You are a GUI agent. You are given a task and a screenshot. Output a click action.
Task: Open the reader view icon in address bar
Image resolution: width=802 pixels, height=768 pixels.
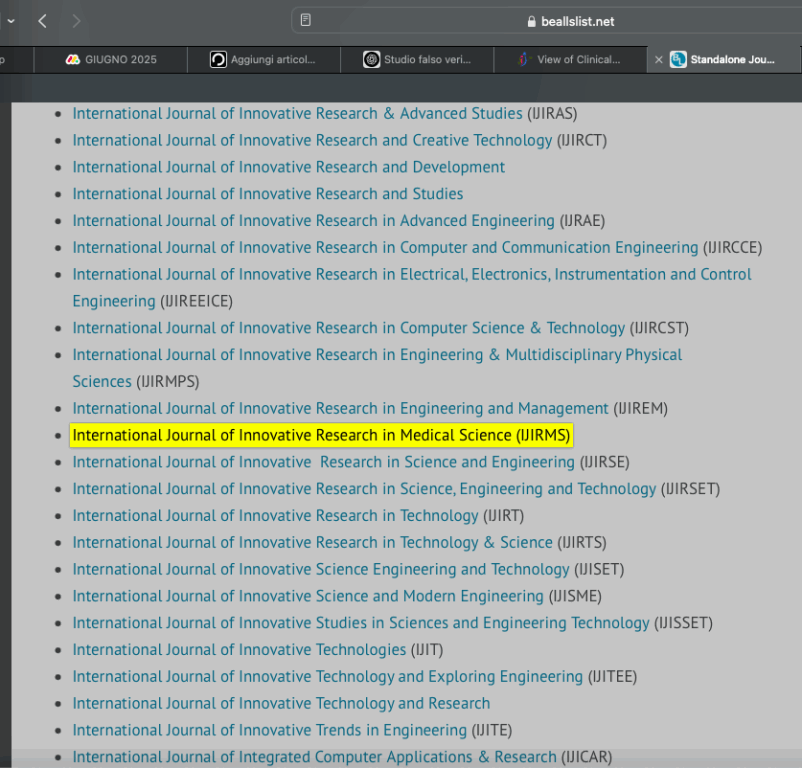tap(305, 20)
